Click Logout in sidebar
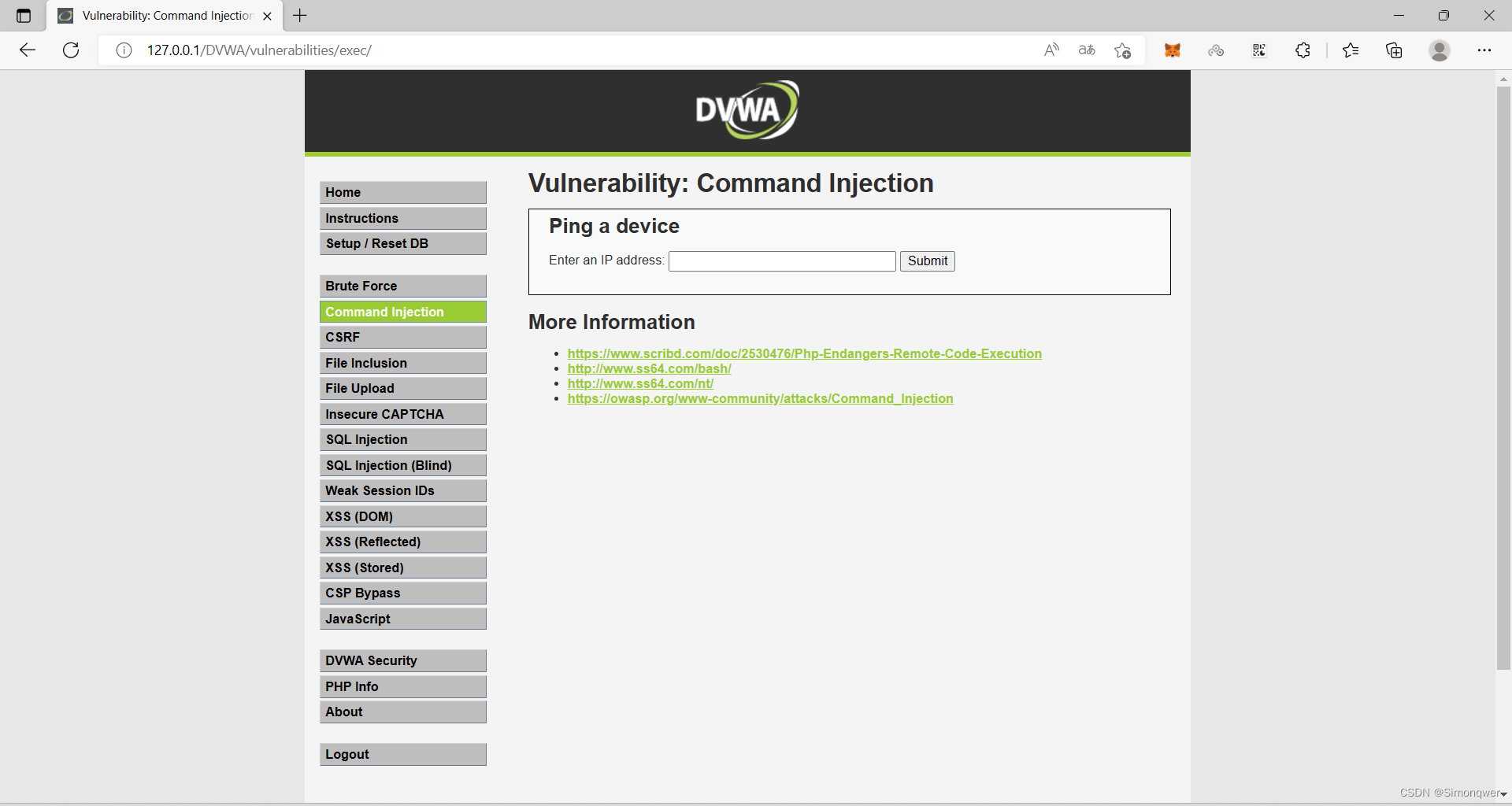 (403, 754)
